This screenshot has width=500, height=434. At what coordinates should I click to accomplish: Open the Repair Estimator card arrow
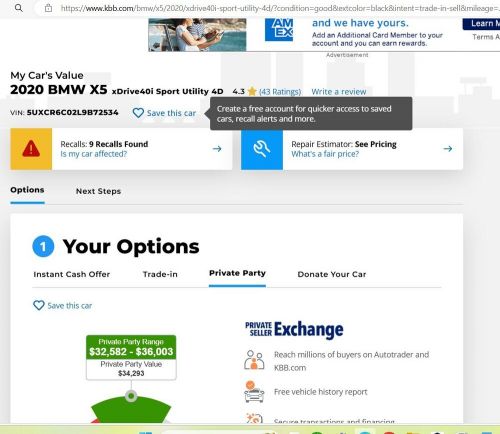(448, 149)
